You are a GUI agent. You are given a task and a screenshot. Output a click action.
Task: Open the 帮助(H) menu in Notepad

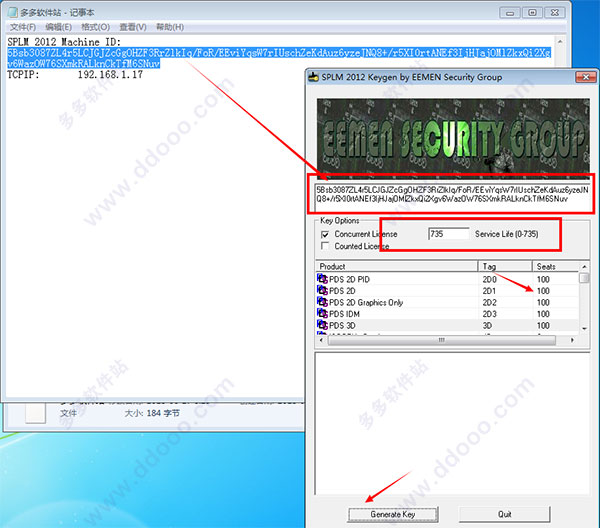[x=170, y=27]
